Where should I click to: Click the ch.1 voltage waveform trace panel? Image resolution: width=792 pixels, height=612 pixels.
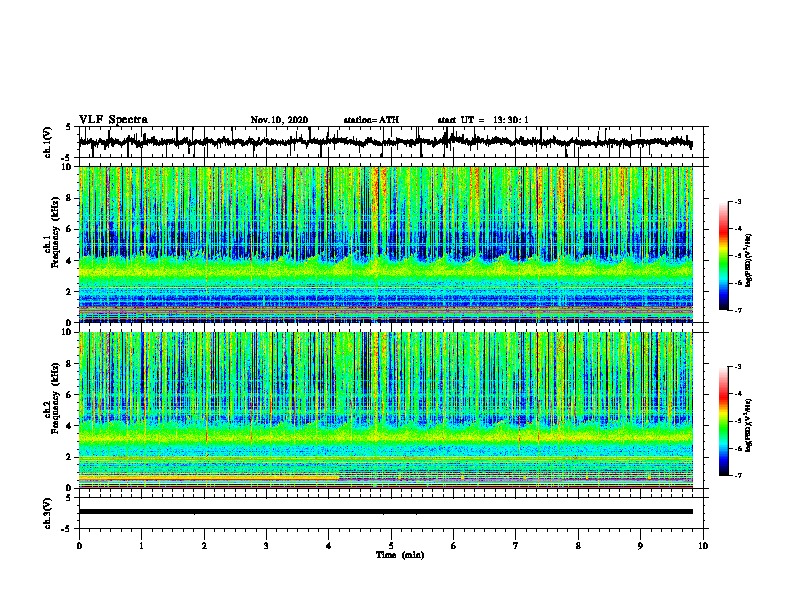coord(390,142)
